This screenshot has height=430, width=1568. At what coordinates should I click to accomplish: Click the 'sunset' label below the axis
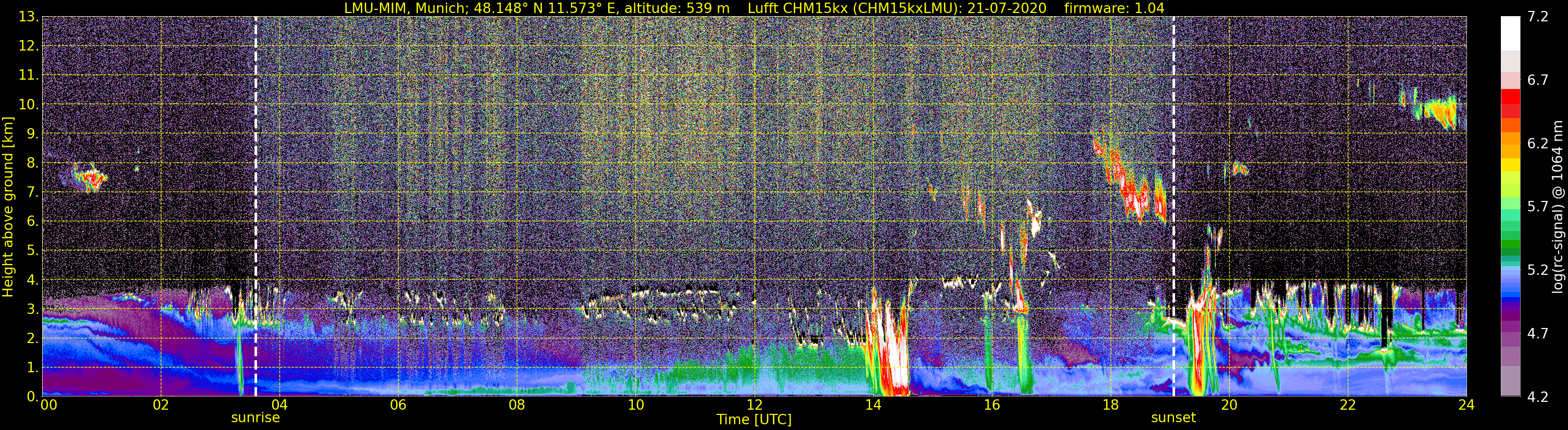[1173, 418]
